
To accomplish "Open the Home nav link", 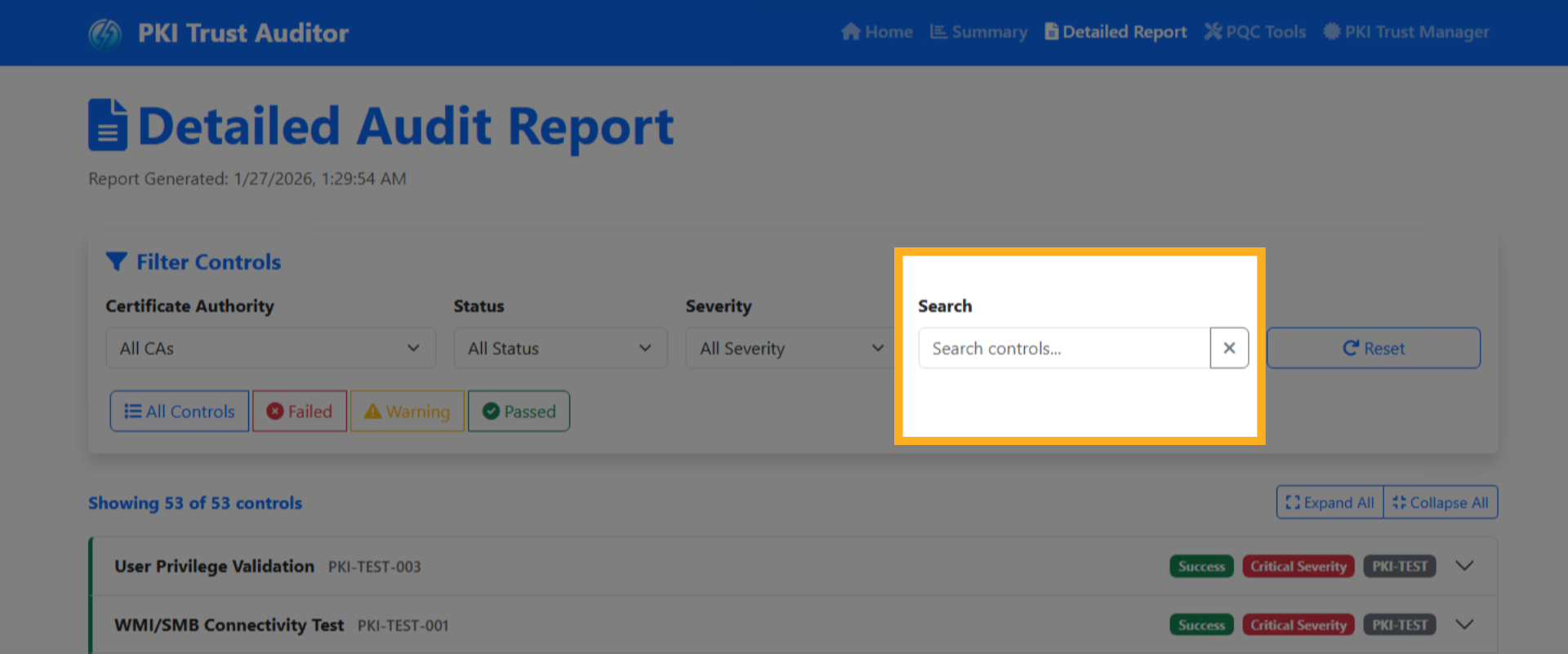I will pyautogui.click(x=877, y=32).
